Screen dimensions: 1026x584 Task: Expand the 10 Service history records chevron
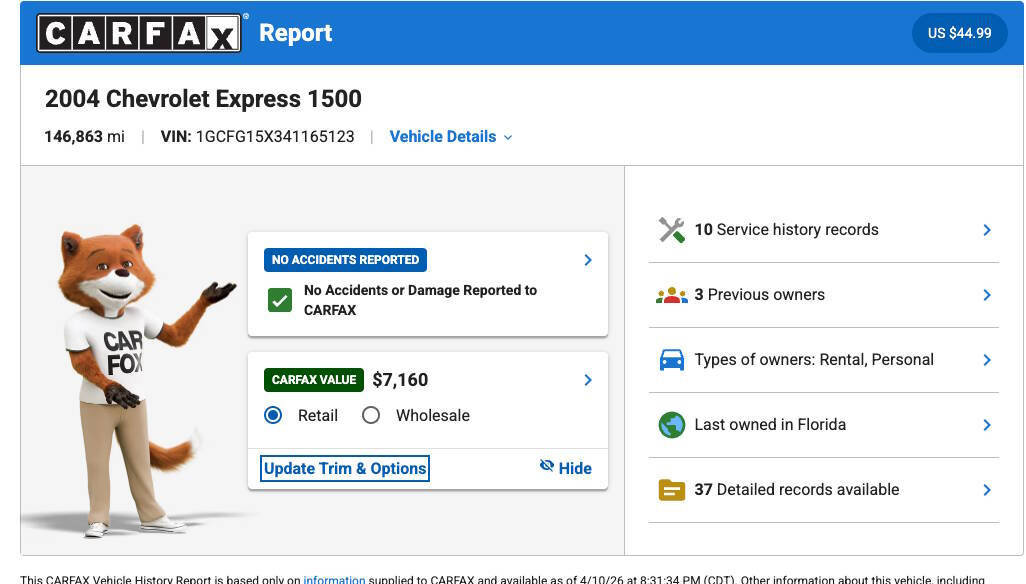(987, 230)
